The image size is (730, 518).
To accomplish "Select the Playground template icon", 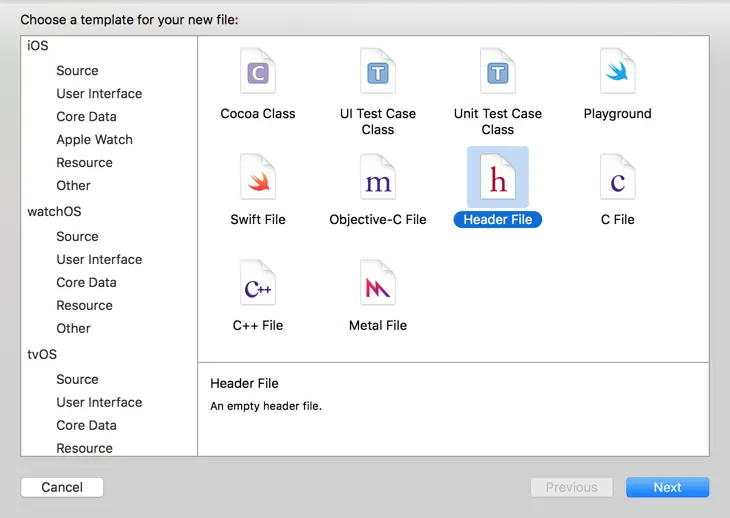I will (x=618, y=71).
